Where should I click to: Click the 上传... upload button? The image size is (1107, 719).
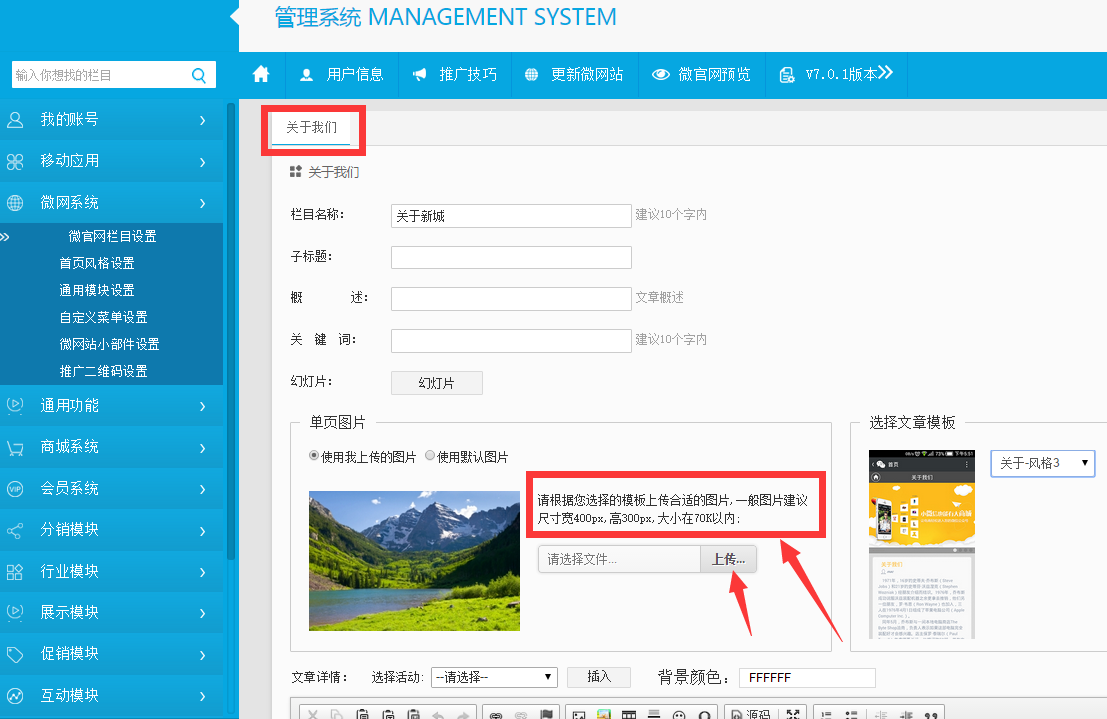tap(728, 559)
